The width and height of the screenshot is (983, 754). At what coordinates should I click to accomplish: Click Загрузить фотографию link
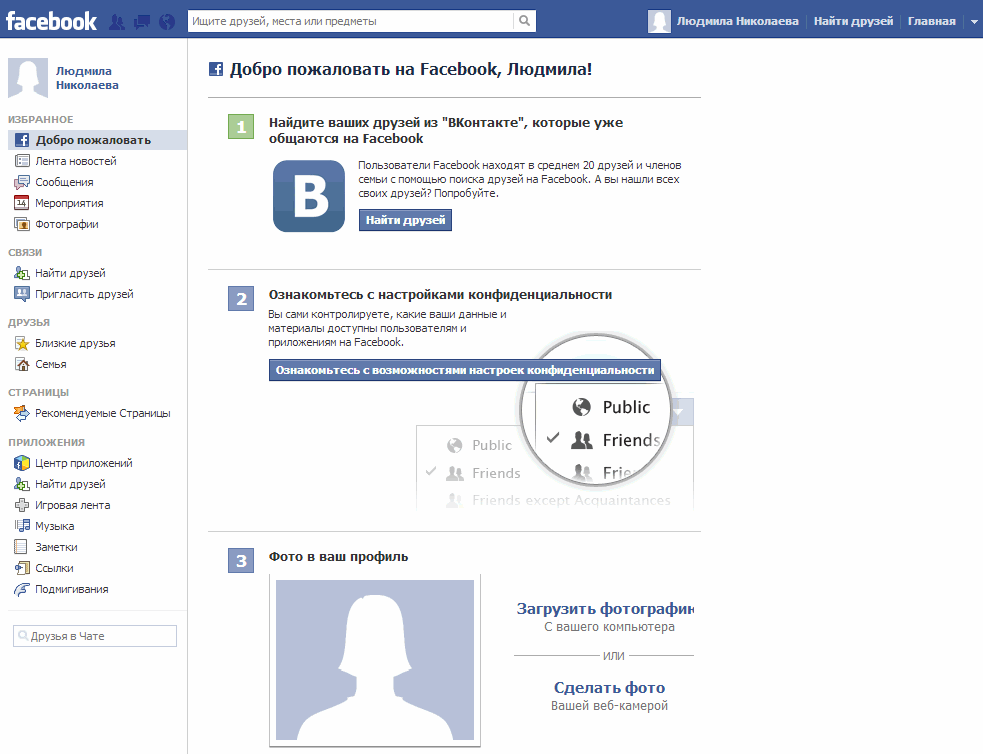point(605,609)
